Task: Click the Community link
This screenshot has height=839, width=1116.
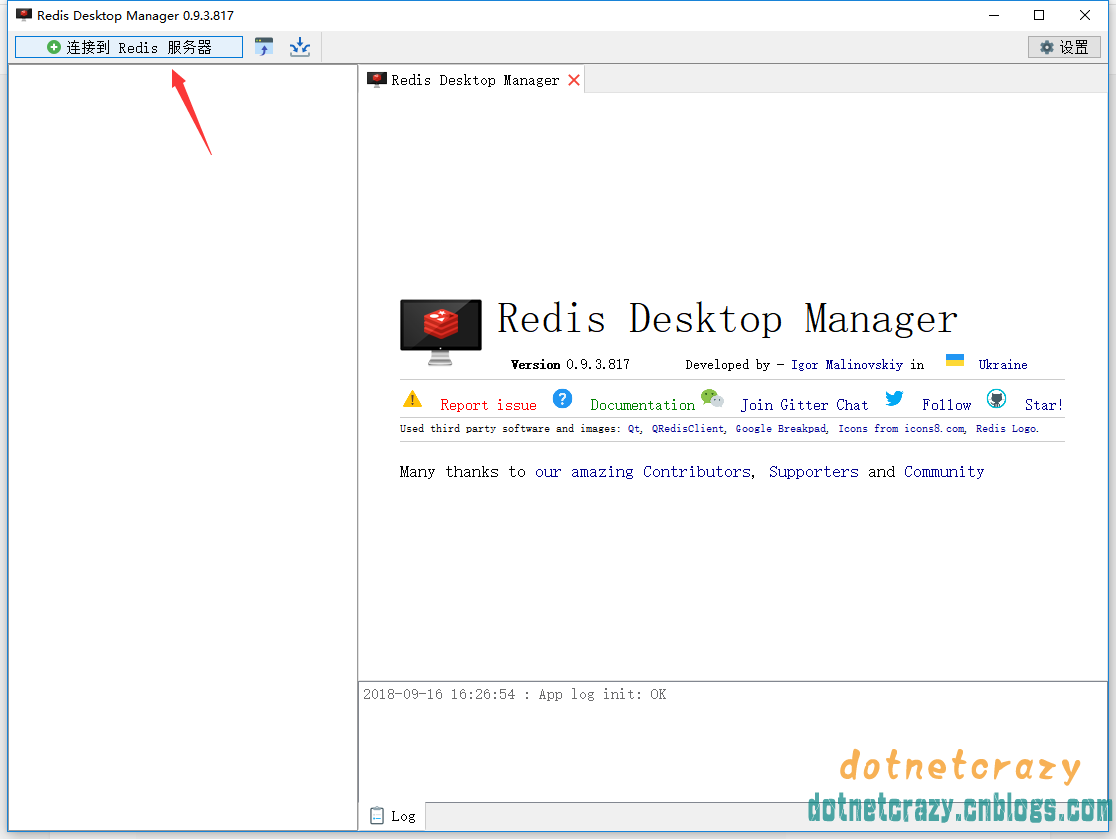Action: [944, 472]
